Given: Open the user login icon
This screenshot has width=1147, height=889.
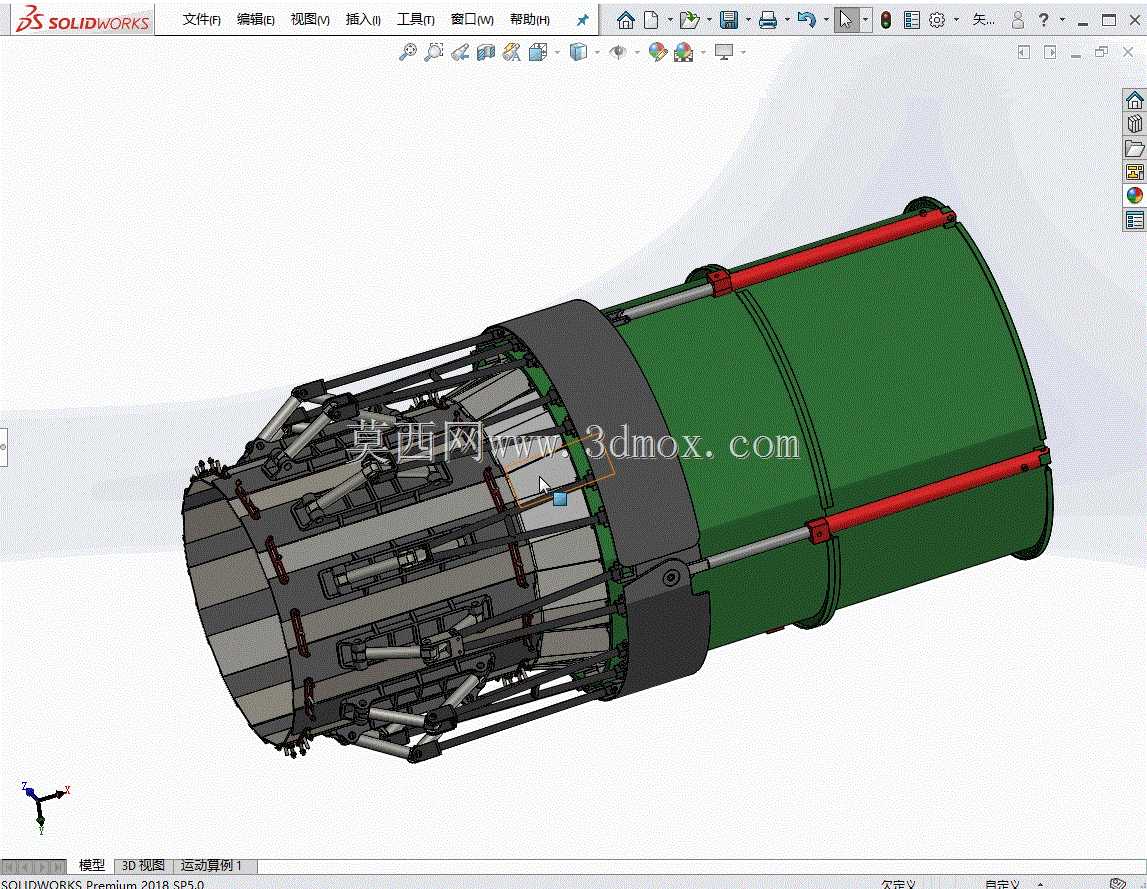Looking at the screenshot, I should (1018, 20).
